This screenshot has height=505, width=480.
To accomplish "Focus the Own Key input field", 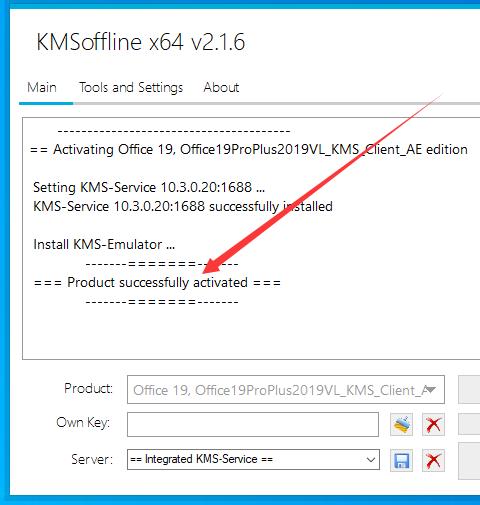I will click(253, 424).
